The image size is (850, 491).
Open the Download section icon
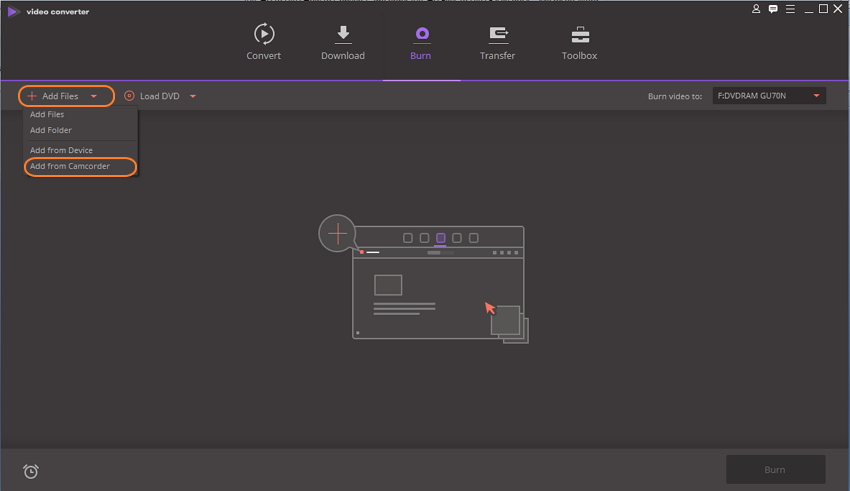pyautogui.click(x=343, y=34)
